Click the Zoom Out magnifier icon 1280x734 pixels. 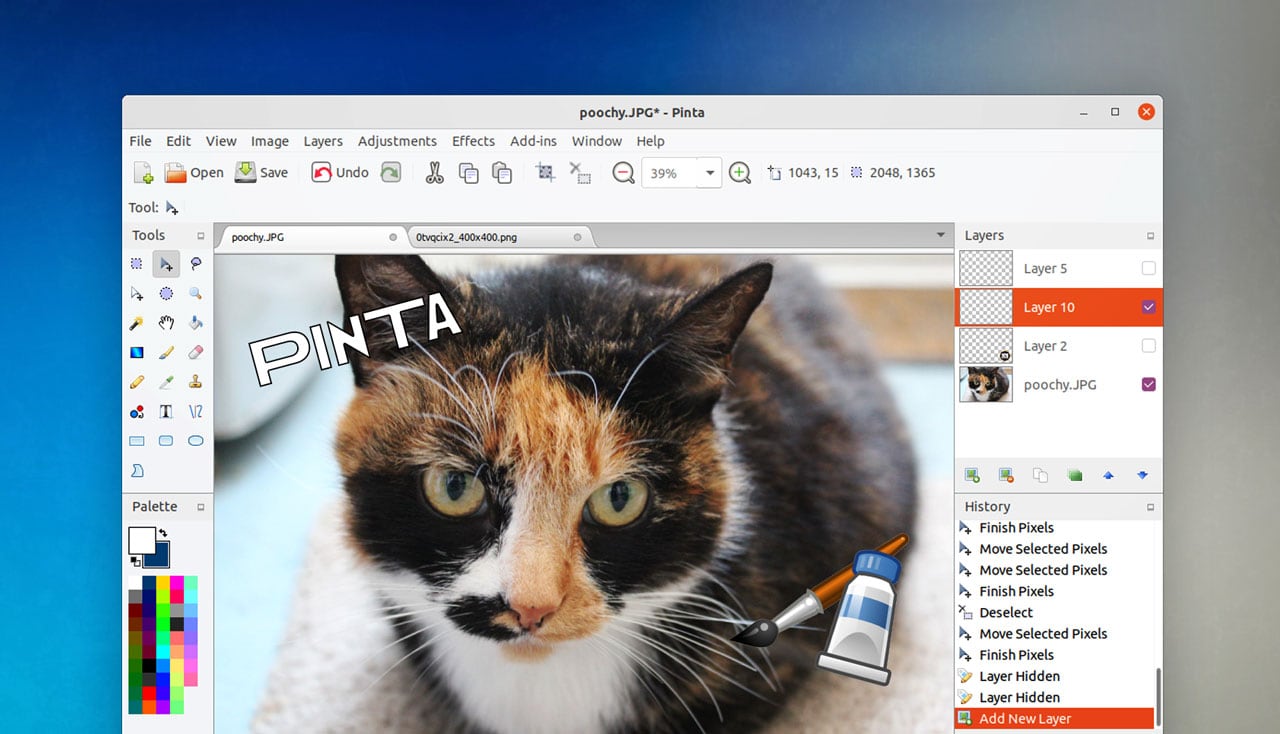tap(622, 172)
